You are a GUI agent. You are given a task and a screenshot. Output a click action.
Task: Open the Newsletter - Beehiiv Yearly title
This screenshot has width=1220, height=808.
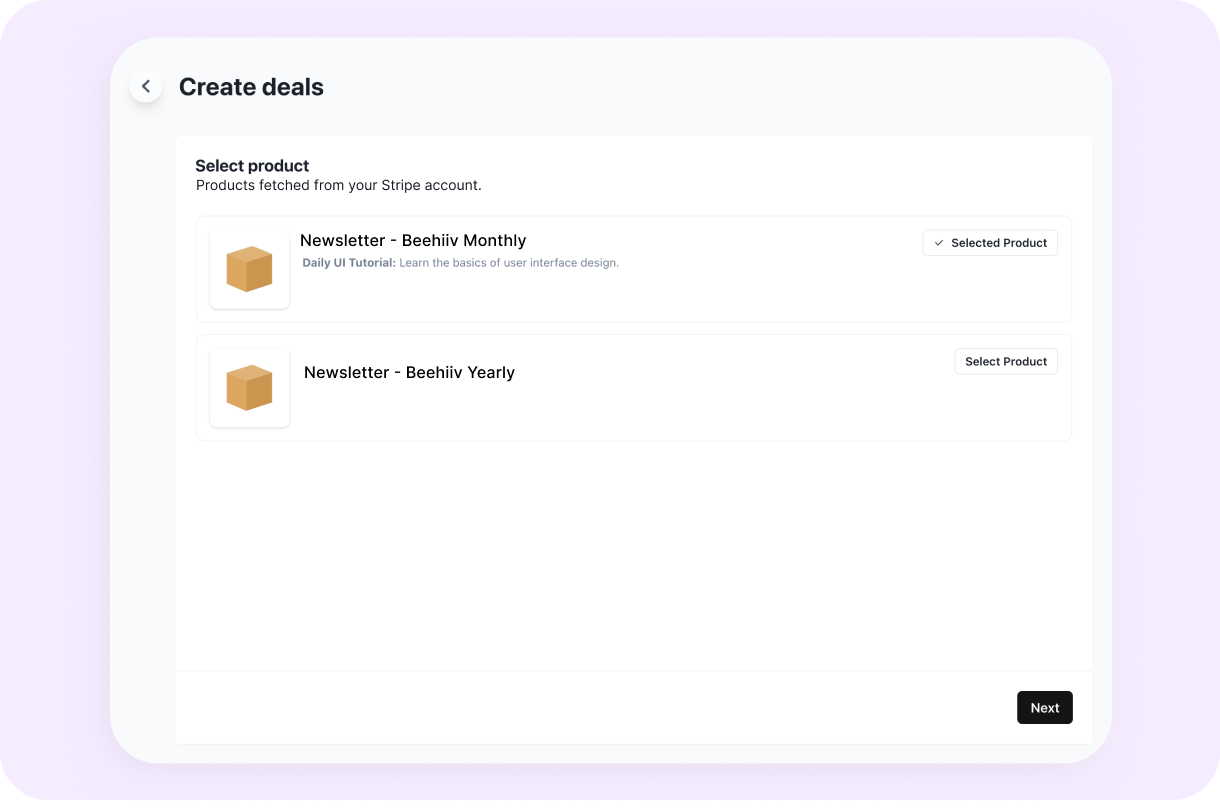coord(409,373)
